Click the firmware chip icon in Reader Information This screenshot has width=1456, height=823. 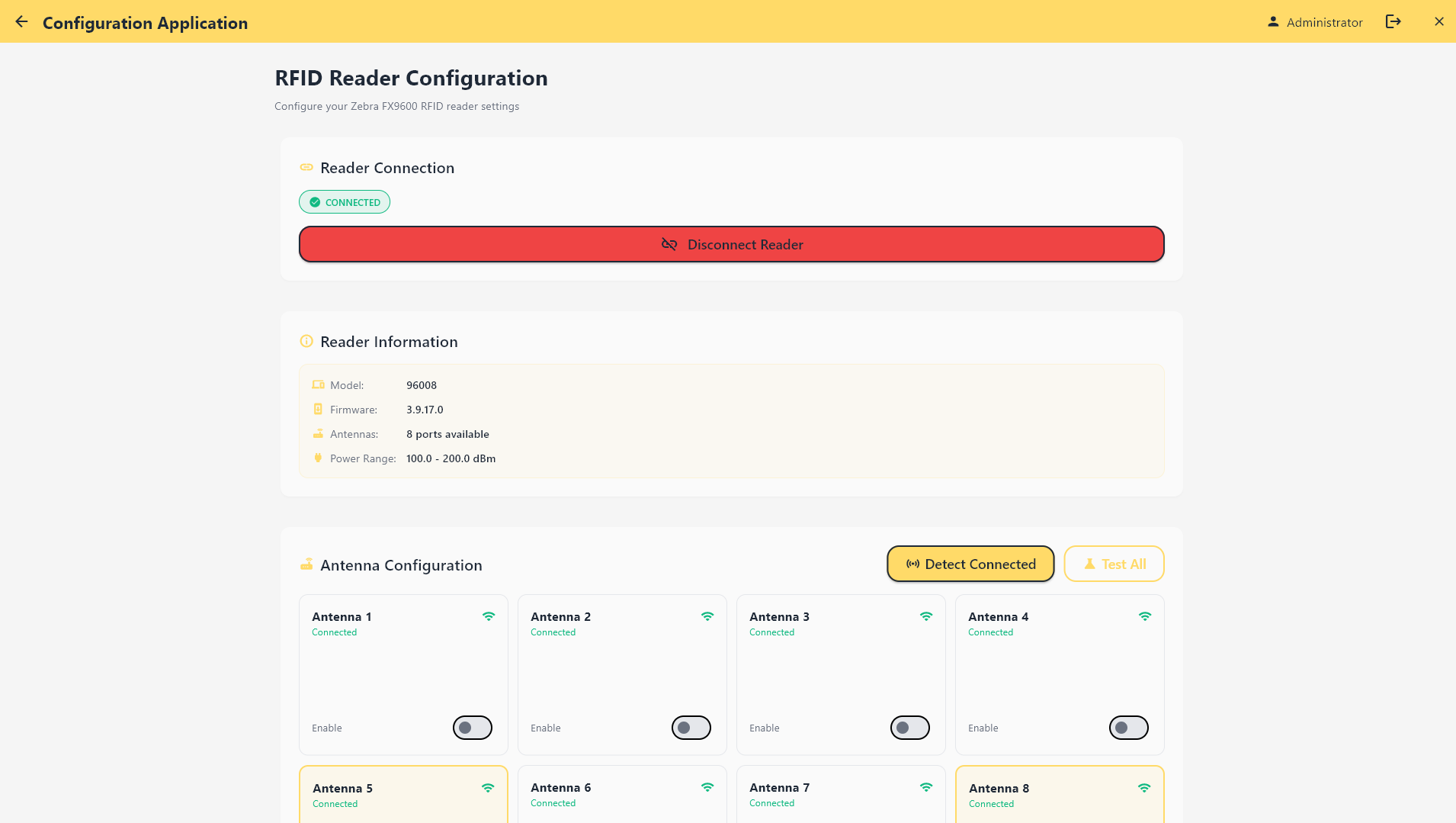point(318,409)
